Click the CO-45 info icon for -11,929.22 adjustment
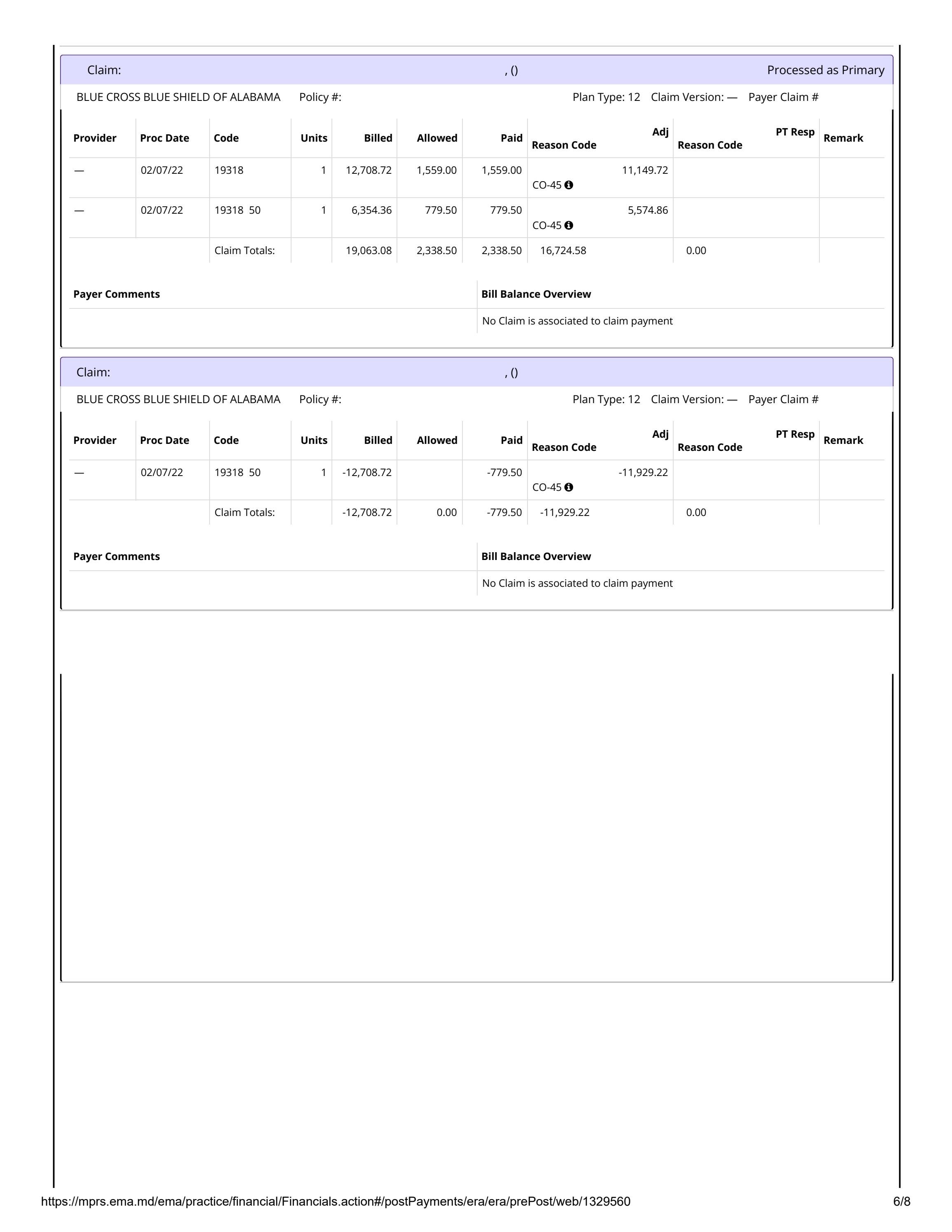The width and height of the screenshot is (952, 1232). tap(569, 487)
